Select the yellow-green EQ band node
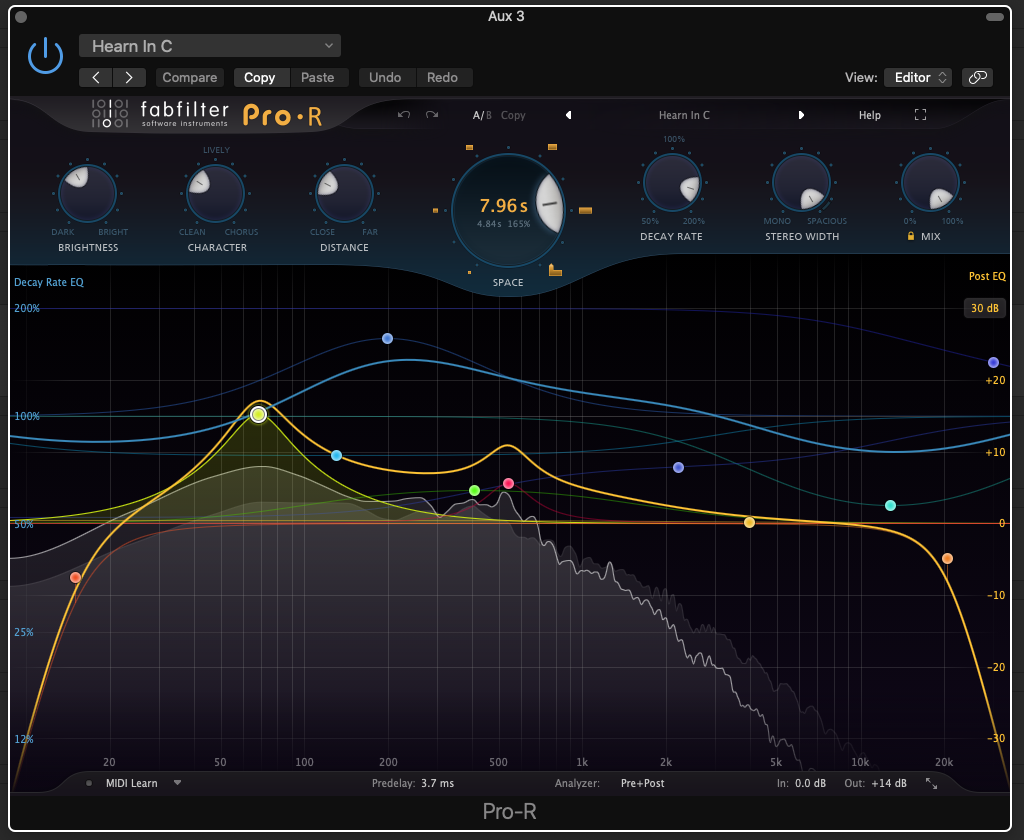The height and width of the screenshot is (840, 1024). [259, 414]
